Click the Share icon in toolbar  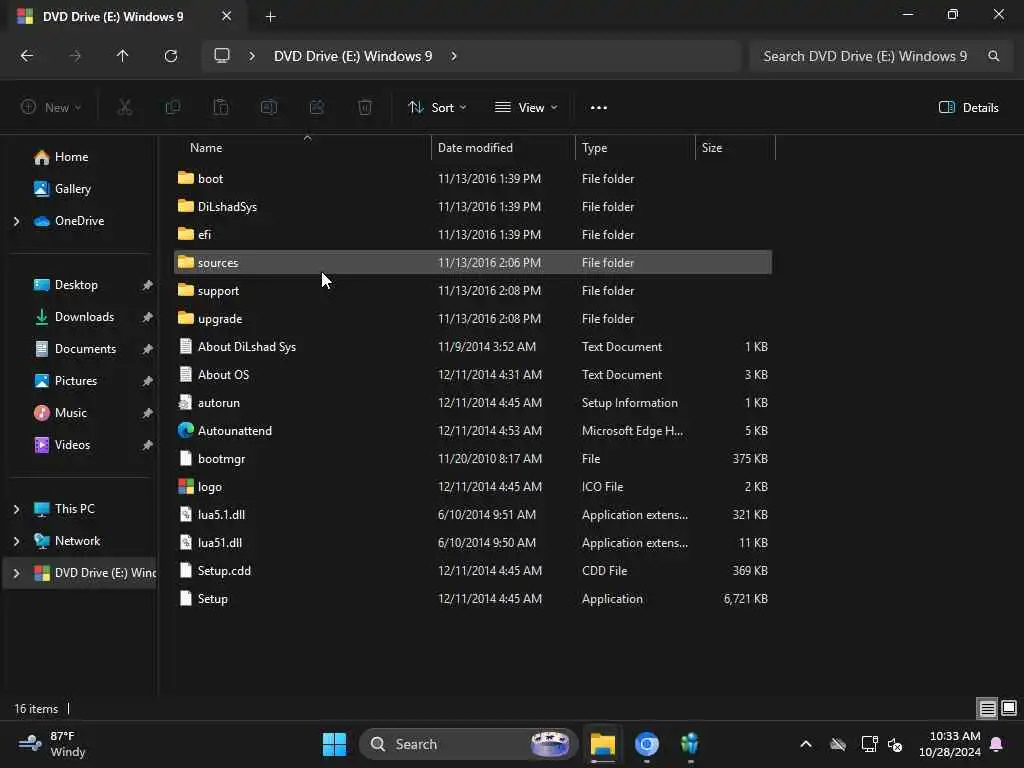coord(317,108)
